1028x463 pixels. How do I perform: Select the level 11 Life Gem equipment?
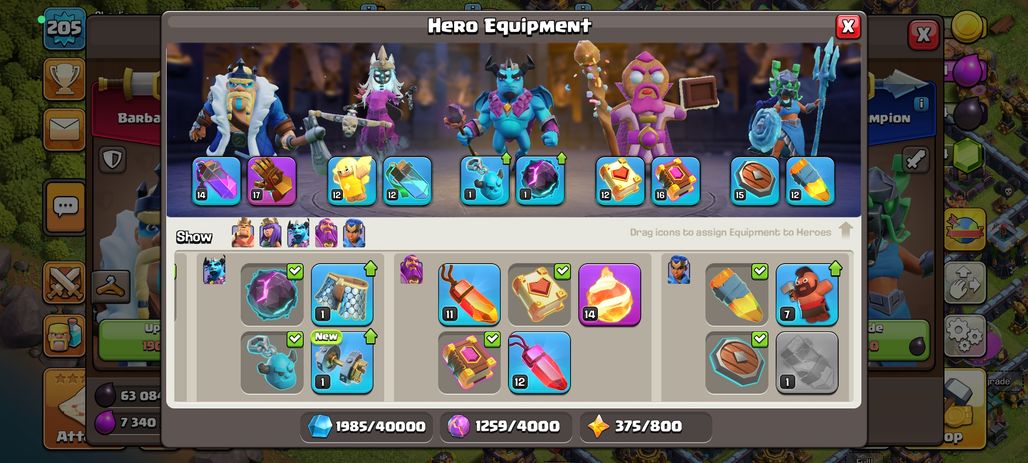(x=469, y=294)
